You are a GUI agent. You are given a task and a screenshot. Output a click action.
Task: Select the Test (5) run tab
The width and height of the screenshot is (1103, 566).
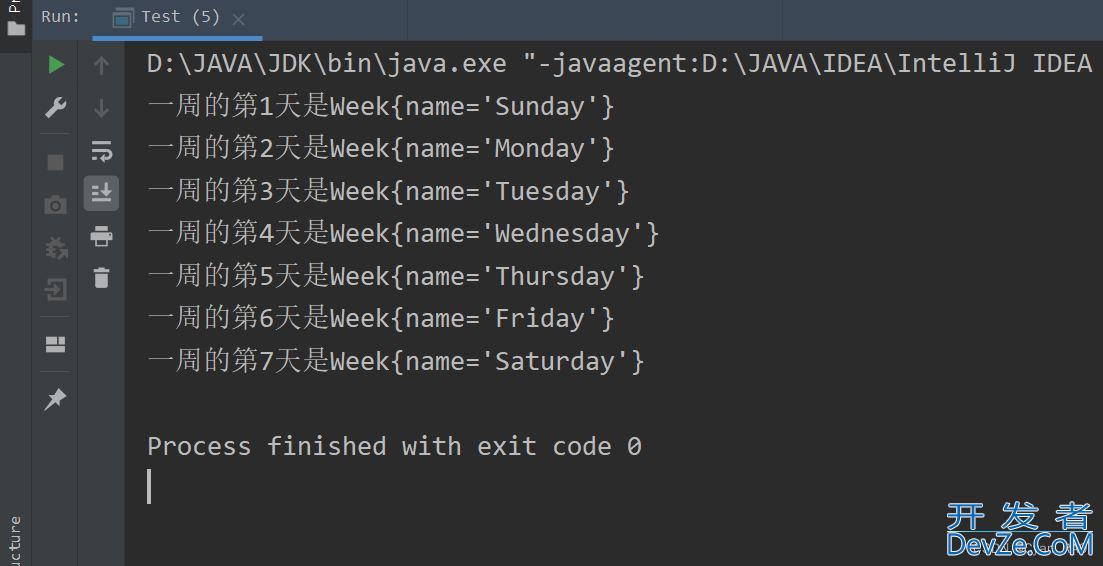pyautogui.click(x=167, y=17)
